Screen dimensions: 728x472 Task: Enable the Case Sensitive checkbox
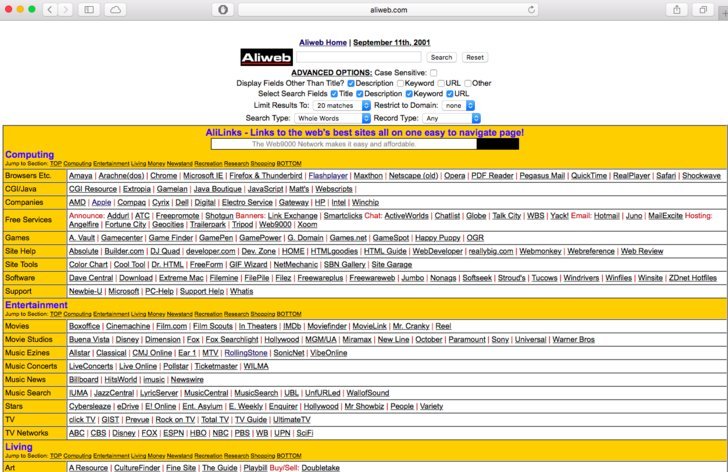click(x=433, y=72)
